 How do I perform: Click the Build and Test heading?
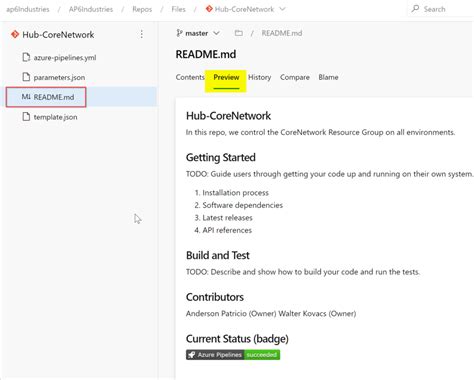(218, 255)
